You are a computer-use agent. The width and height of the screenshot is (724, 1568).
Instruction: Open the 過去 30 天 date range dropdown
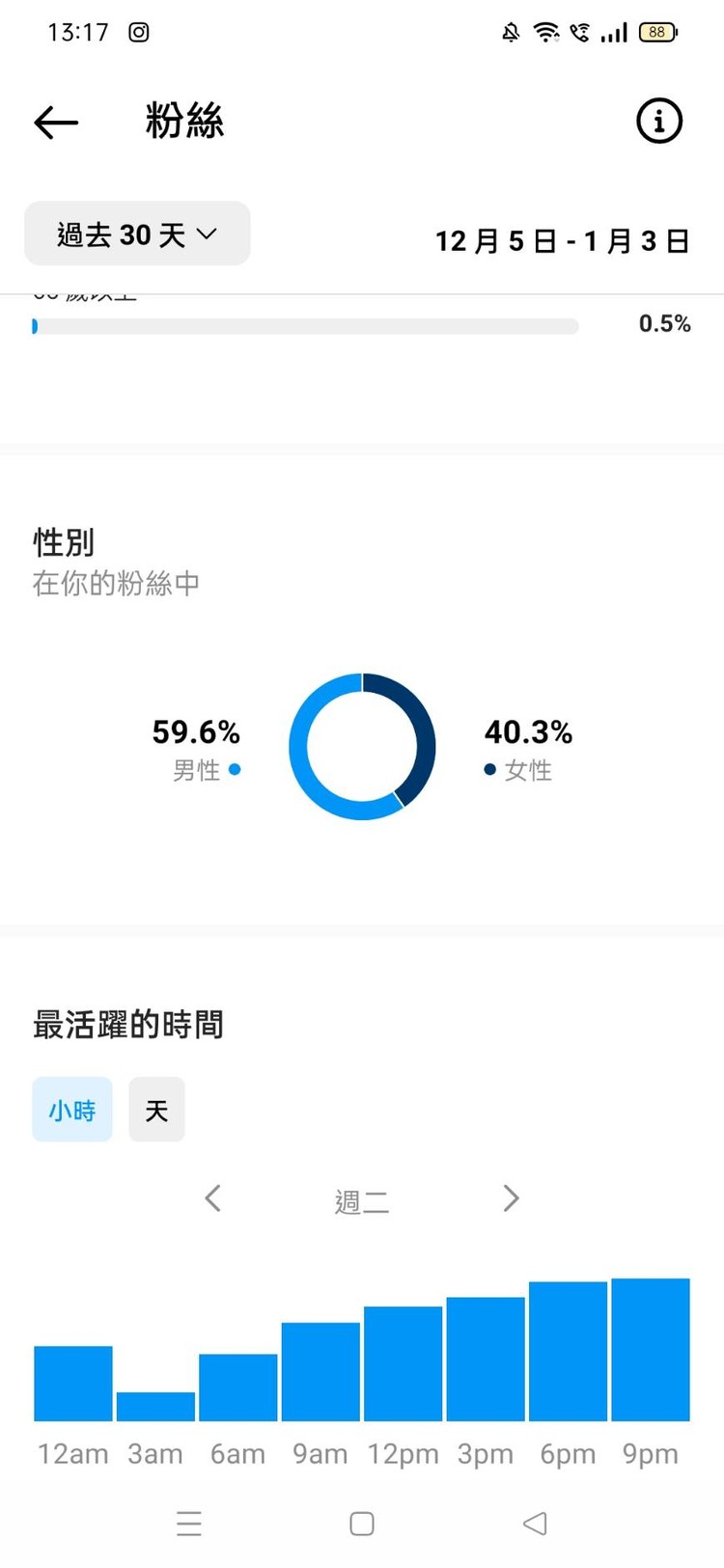pos(136,234)
